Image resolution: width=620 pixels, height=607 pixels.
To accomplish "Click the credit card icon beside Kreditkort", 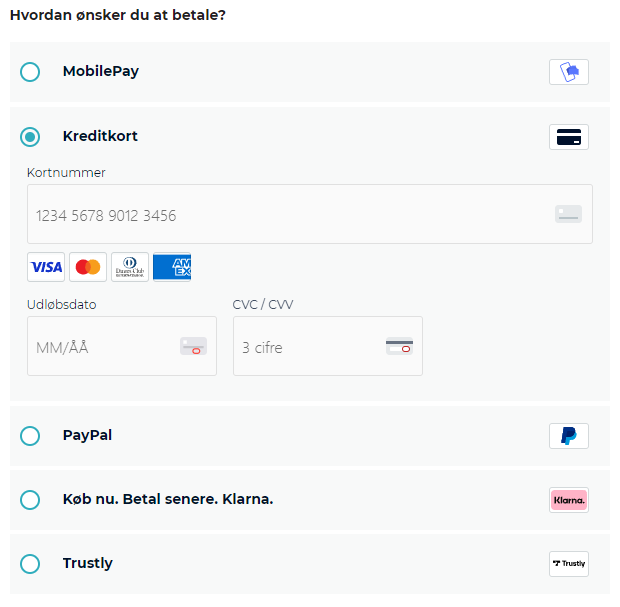I will (568, 137).
